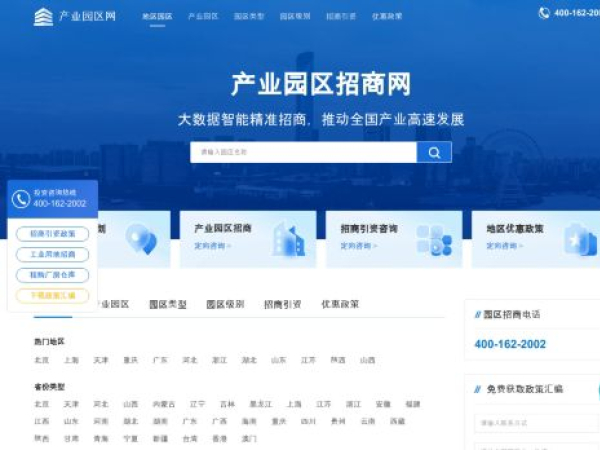The height and width of the screenshot is (450, 600).
Task: Click the phone icon in floating hotline widget
Action: point(21,198)
